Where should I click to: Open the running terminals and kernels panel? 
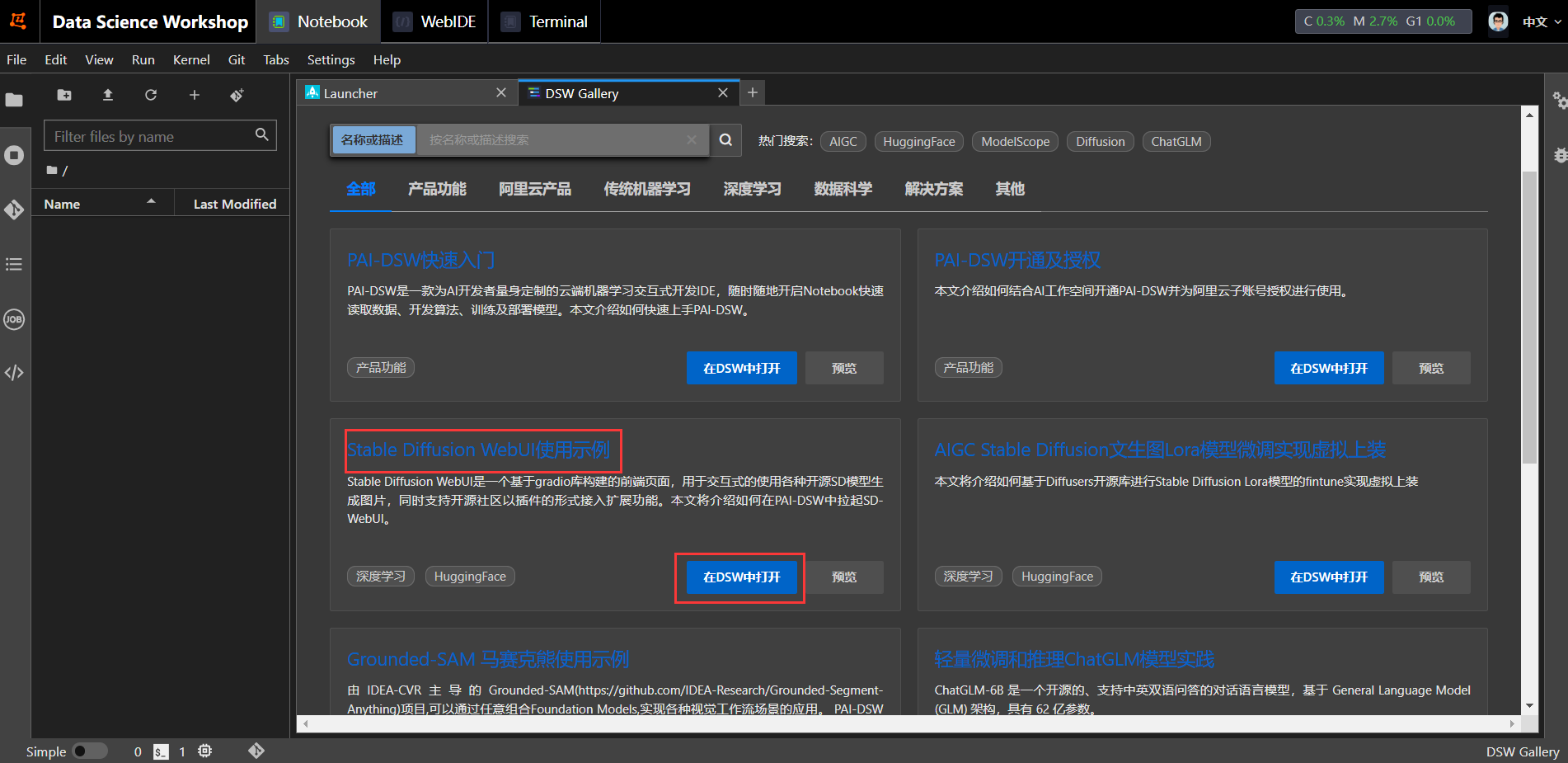pos(14,155)
